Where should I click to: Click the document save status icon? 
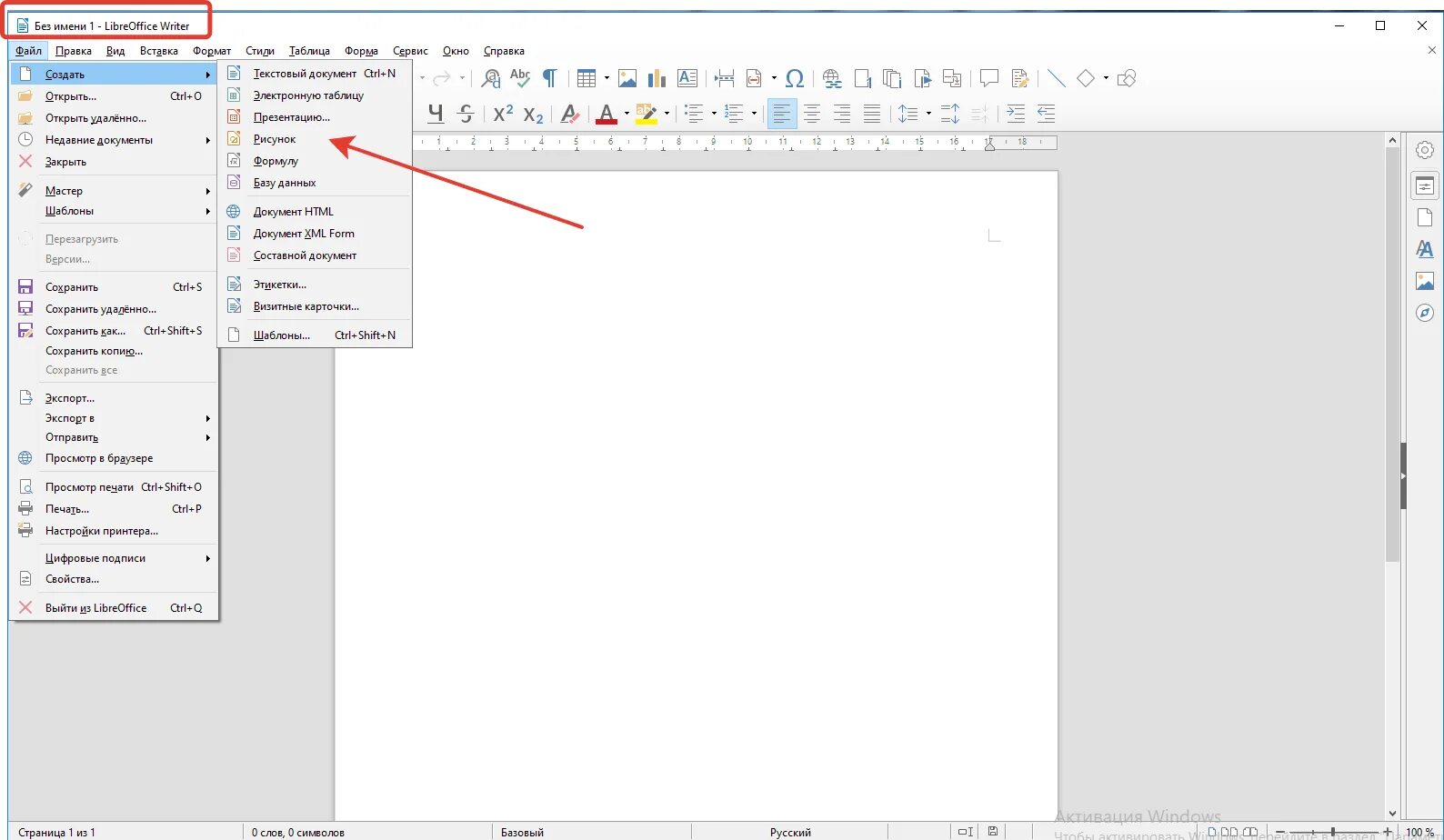(993, 831)
